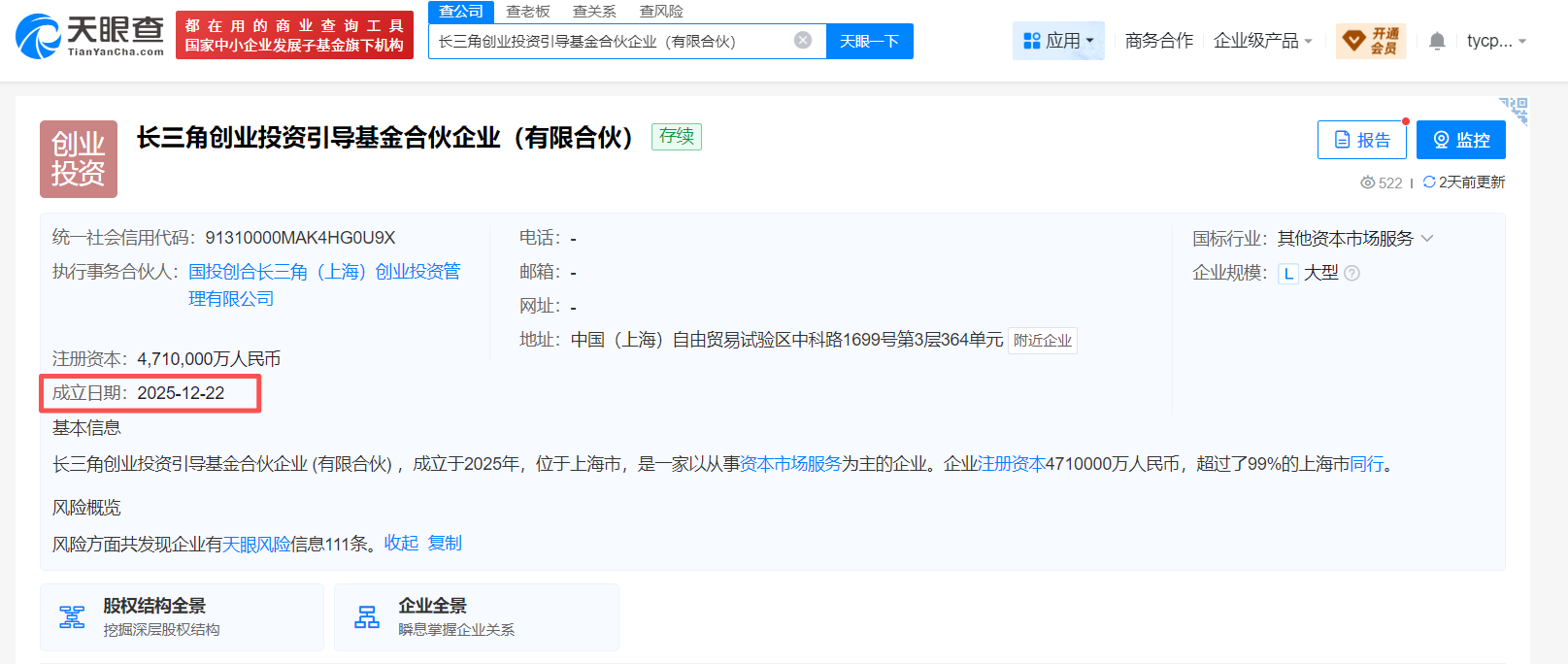The image size is (1568, 664).
Task: Select the 查关系 tab
Action: point(594,12)
